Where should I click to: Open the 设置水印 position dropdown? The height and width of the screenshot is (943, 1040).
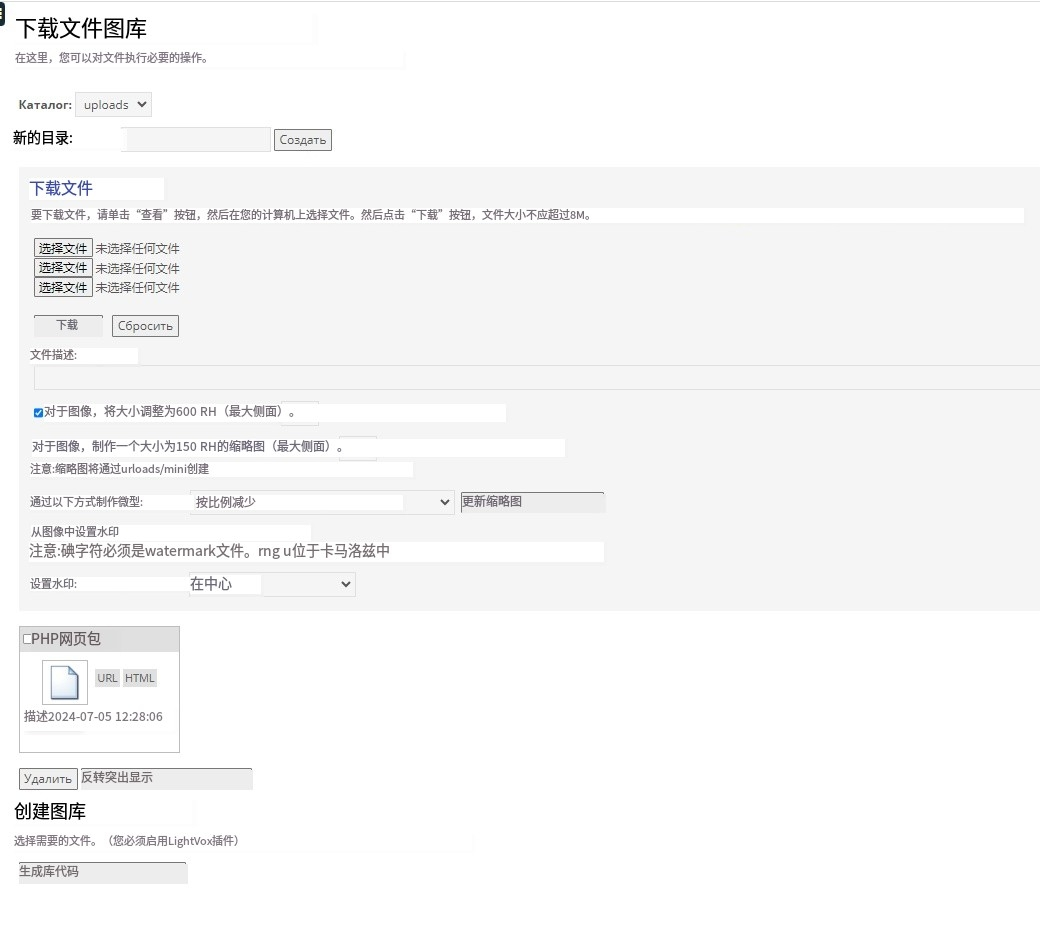tap(271, 584)
